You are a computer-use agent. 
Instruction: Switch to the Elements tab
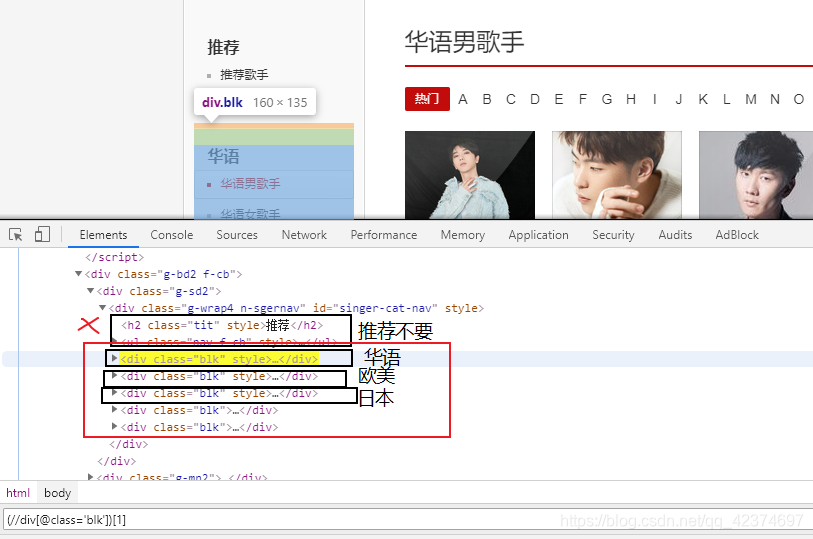pos(103,235)
